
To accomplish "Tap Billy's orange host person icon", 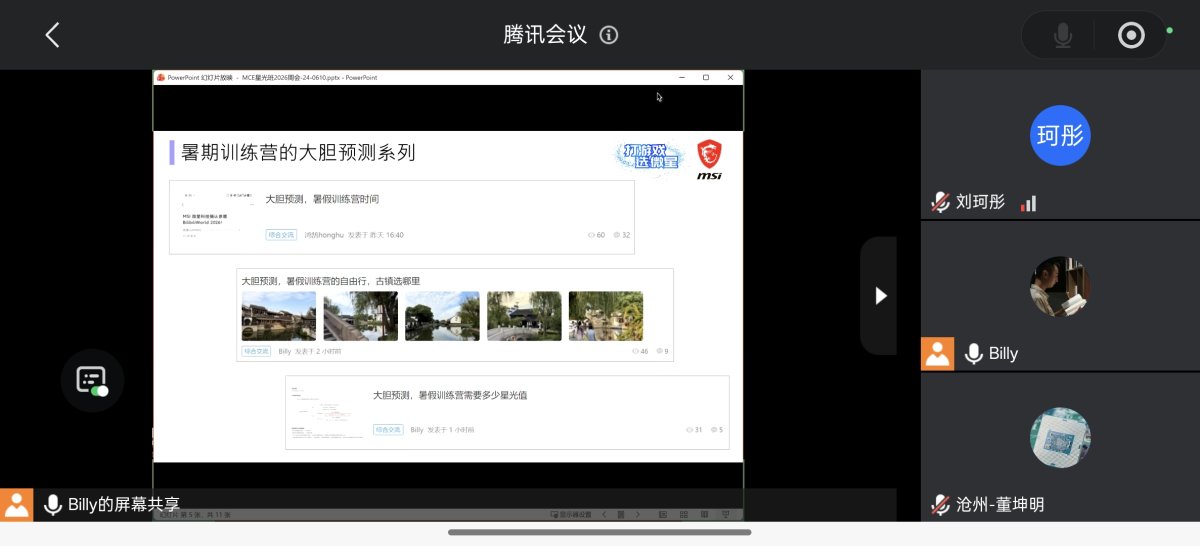I will (937, 353).
